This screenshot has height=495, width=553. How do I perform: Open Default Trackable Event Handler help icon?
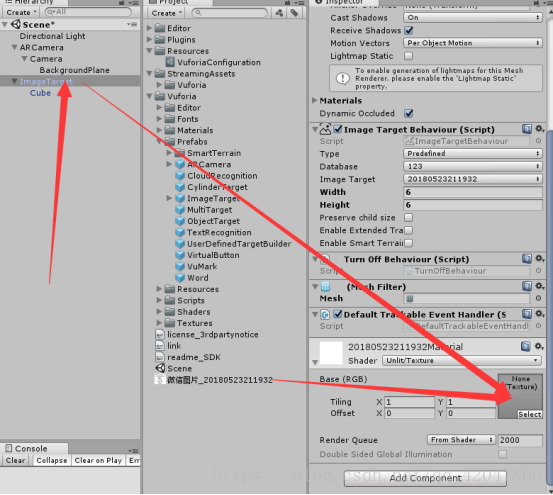527,314
